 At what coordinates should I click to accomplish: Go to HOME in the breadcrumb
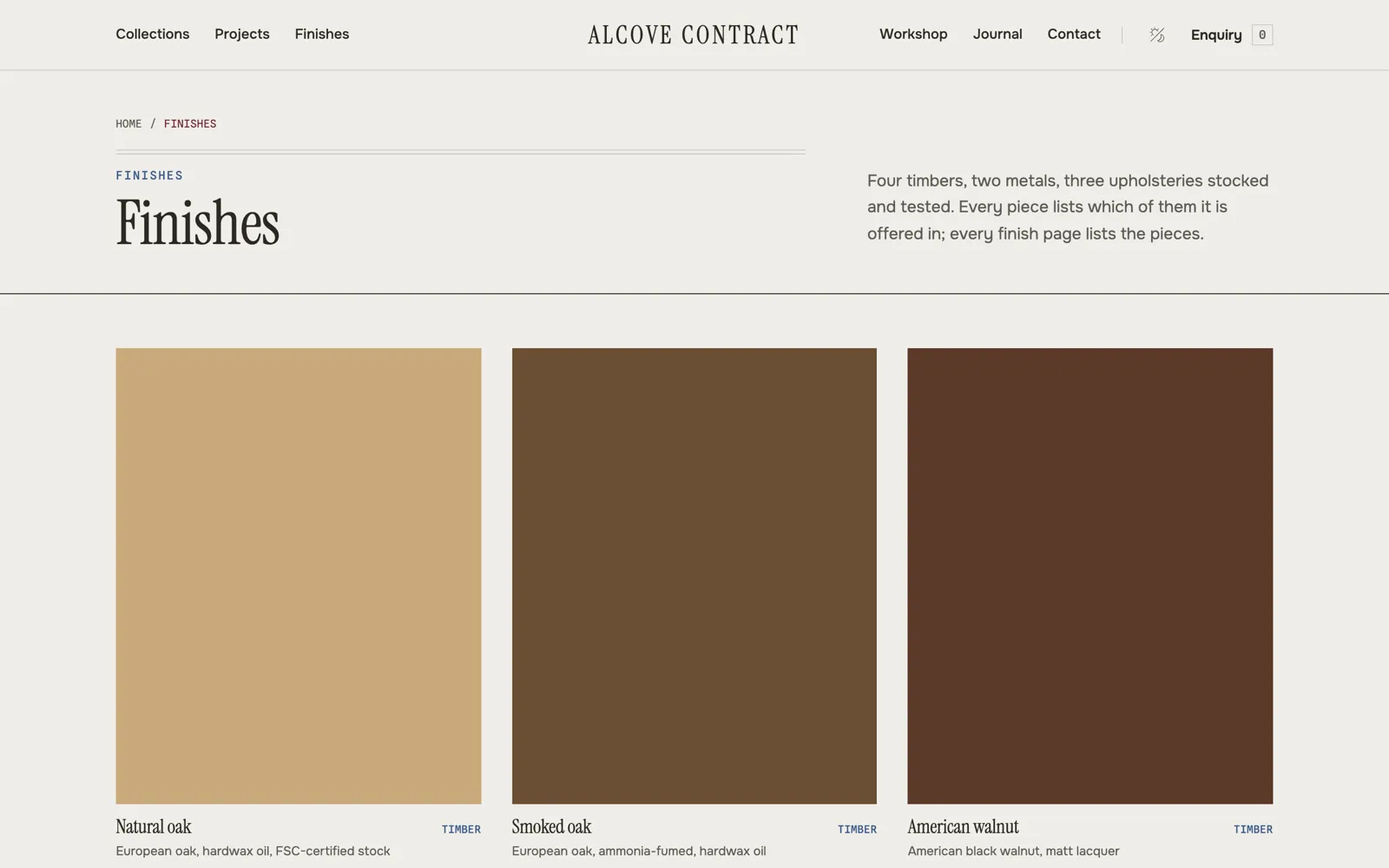point(128,124)
